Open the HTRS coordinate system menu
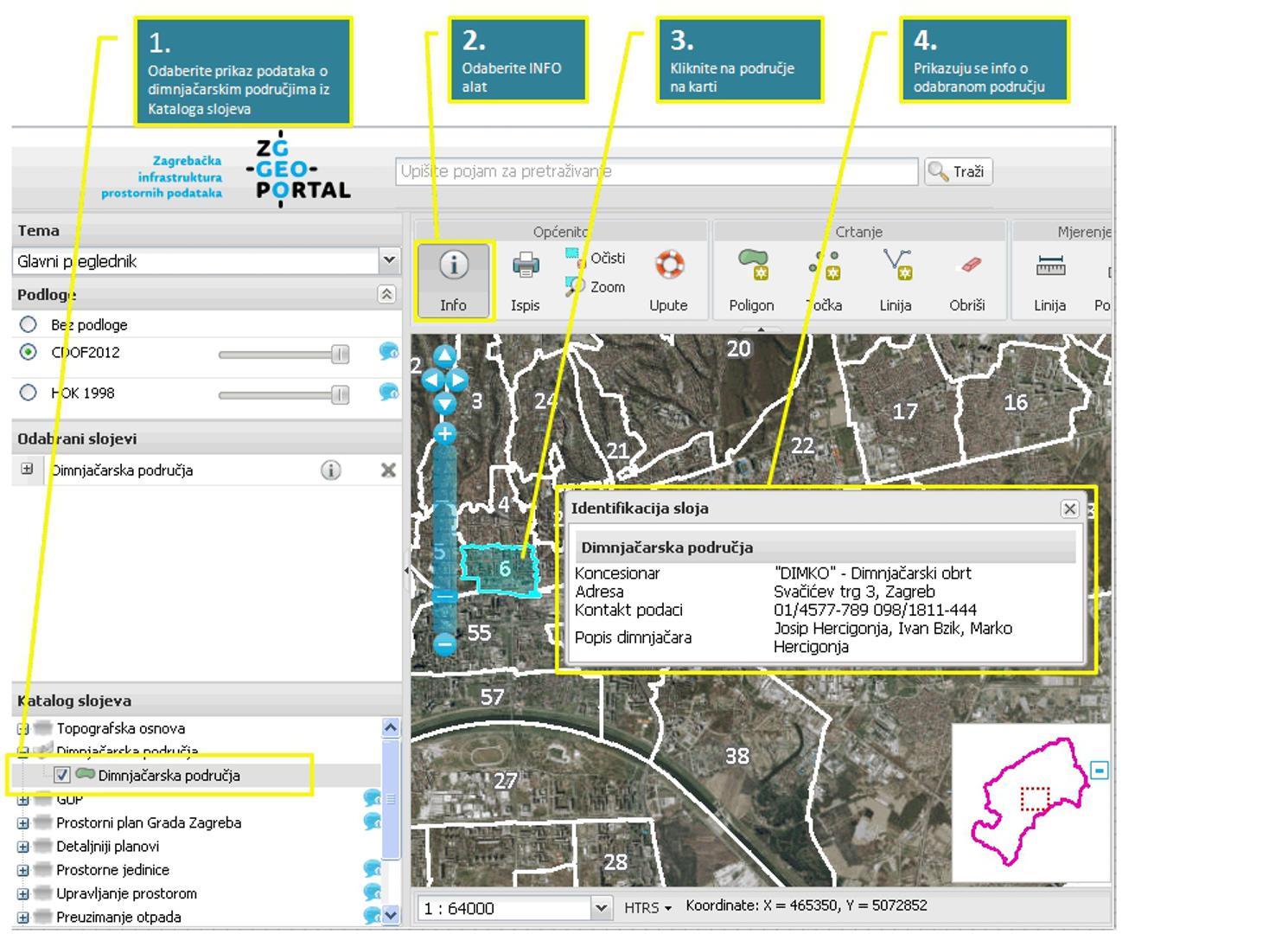The width and height of the screenshot is (1288, 934). (647, 908)
